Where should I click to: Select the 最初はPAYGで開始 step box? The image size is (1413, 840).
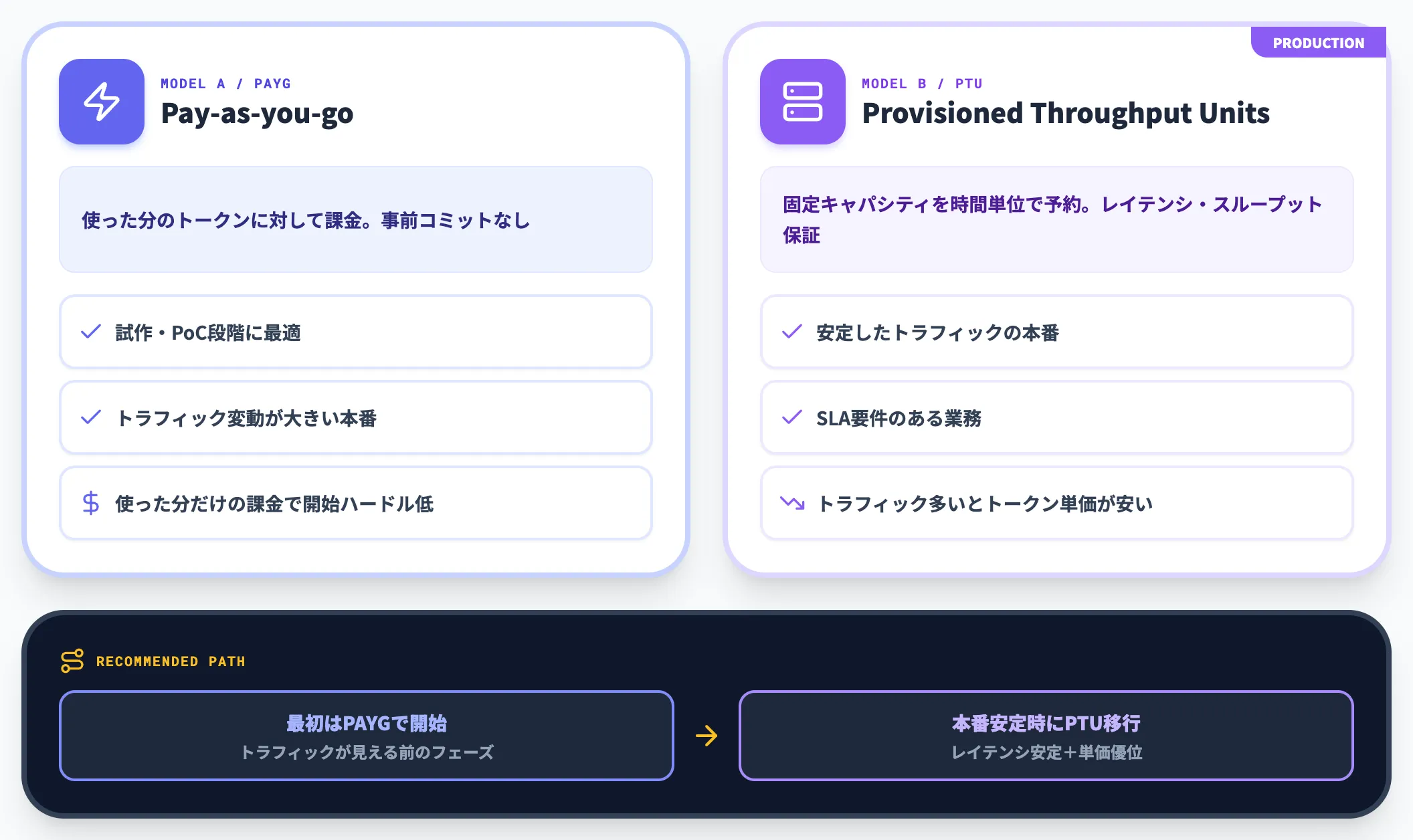367,736
